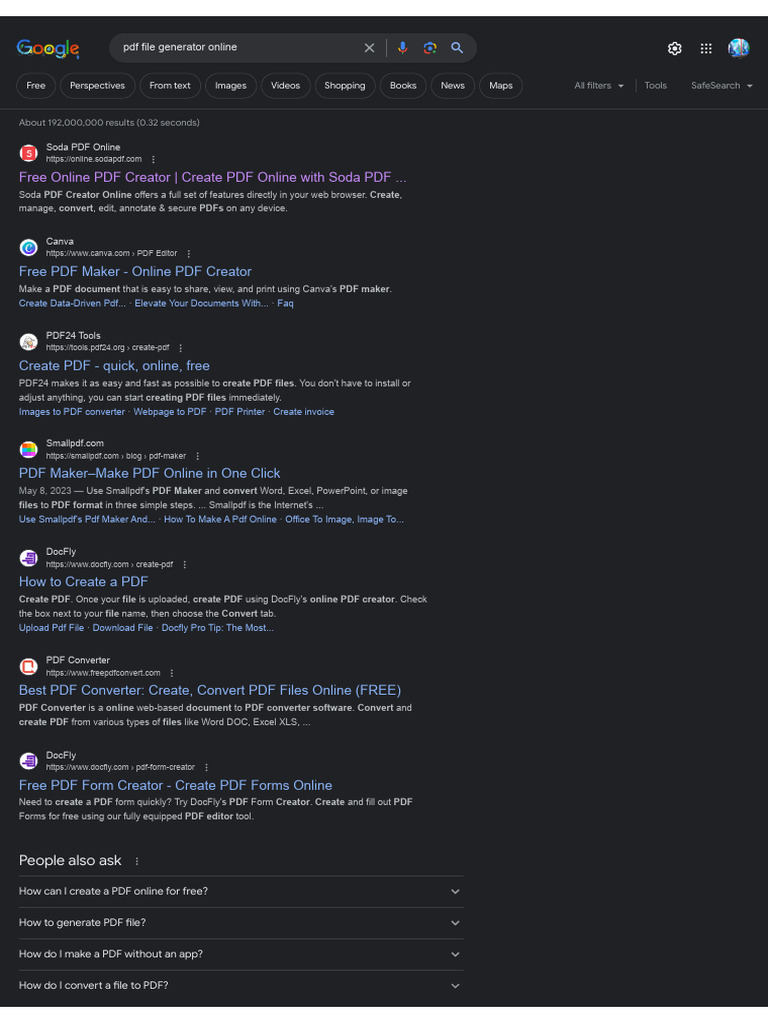Open "Free PDF Maker - Online PDF Creator" link

pos(135,272)
